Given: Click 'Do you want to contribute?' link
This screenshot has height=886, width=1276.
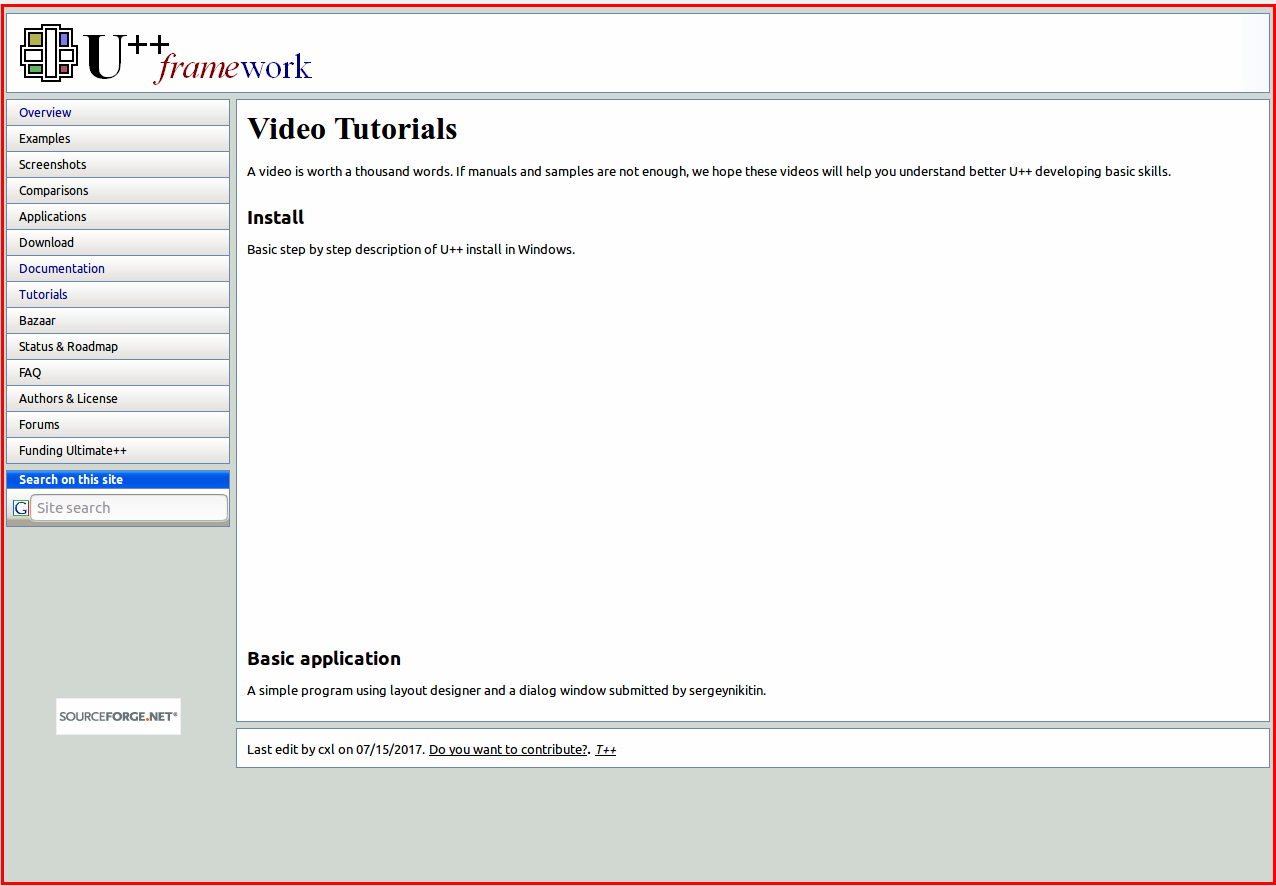Looking at the screenshot, I should (x=508, y=749).
